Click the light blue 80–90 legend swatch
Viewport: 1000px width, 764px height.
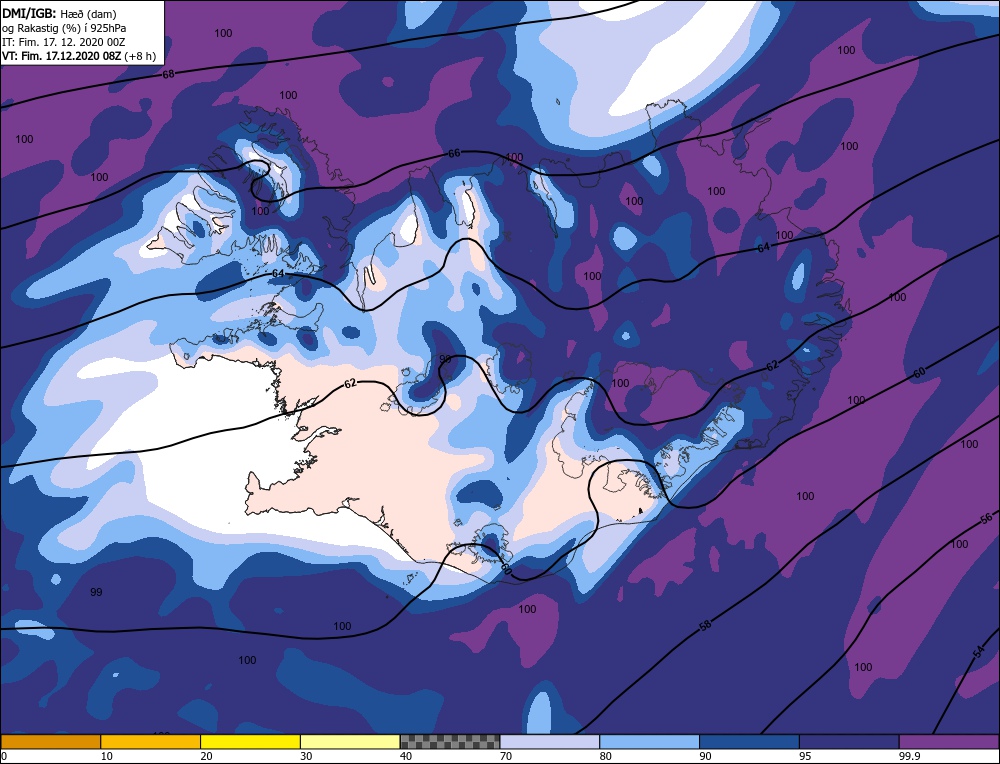649,742
